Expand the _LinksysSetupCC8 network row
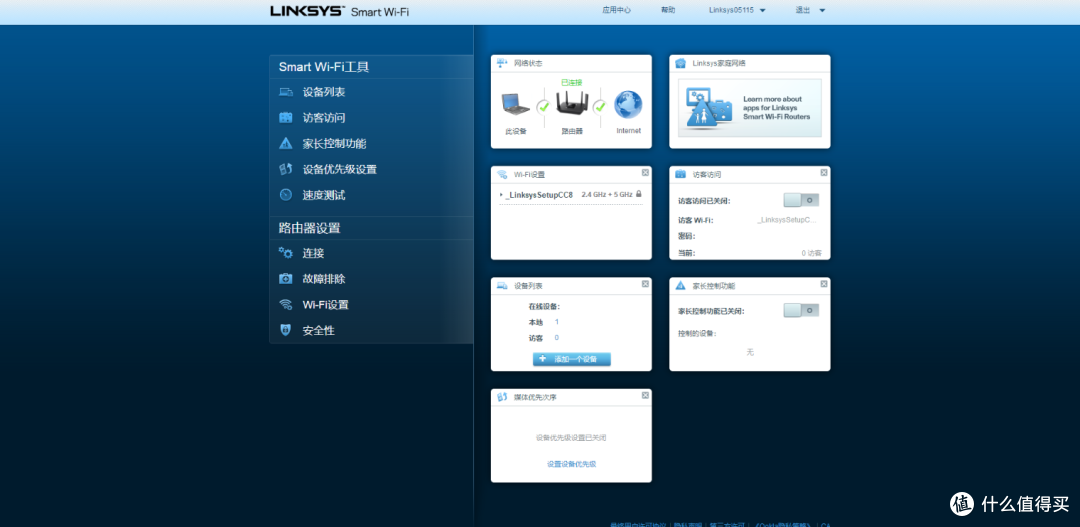 [x=571, y=195]
